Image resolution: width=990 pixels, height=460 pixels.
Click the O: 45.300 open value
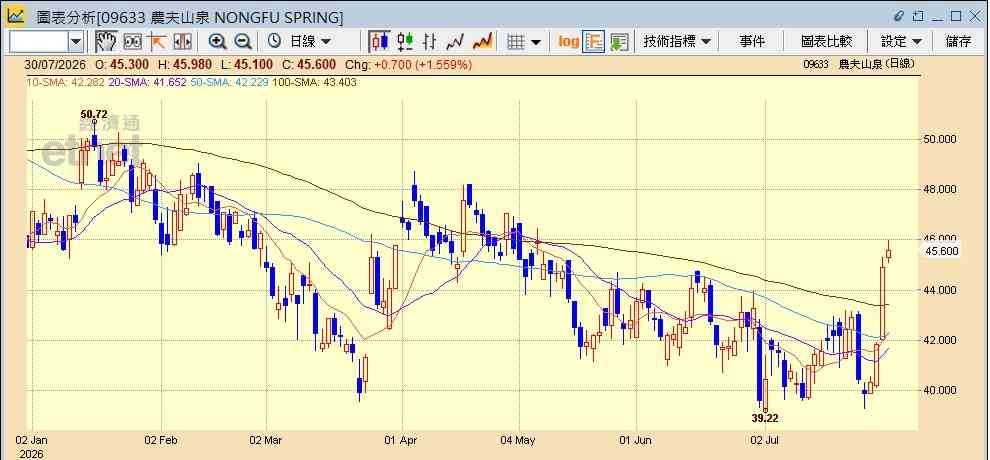(x=123, y=64)
